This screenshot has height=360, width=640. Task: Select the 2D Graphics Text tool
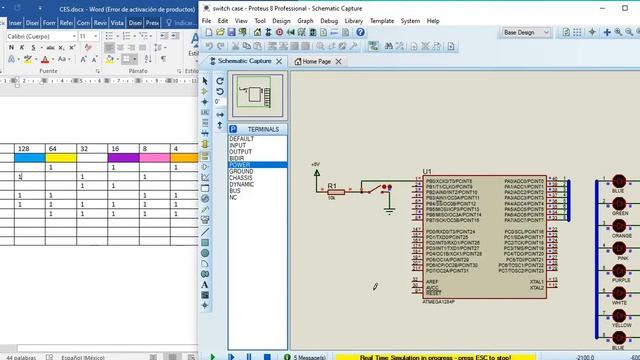pos(205,284)
